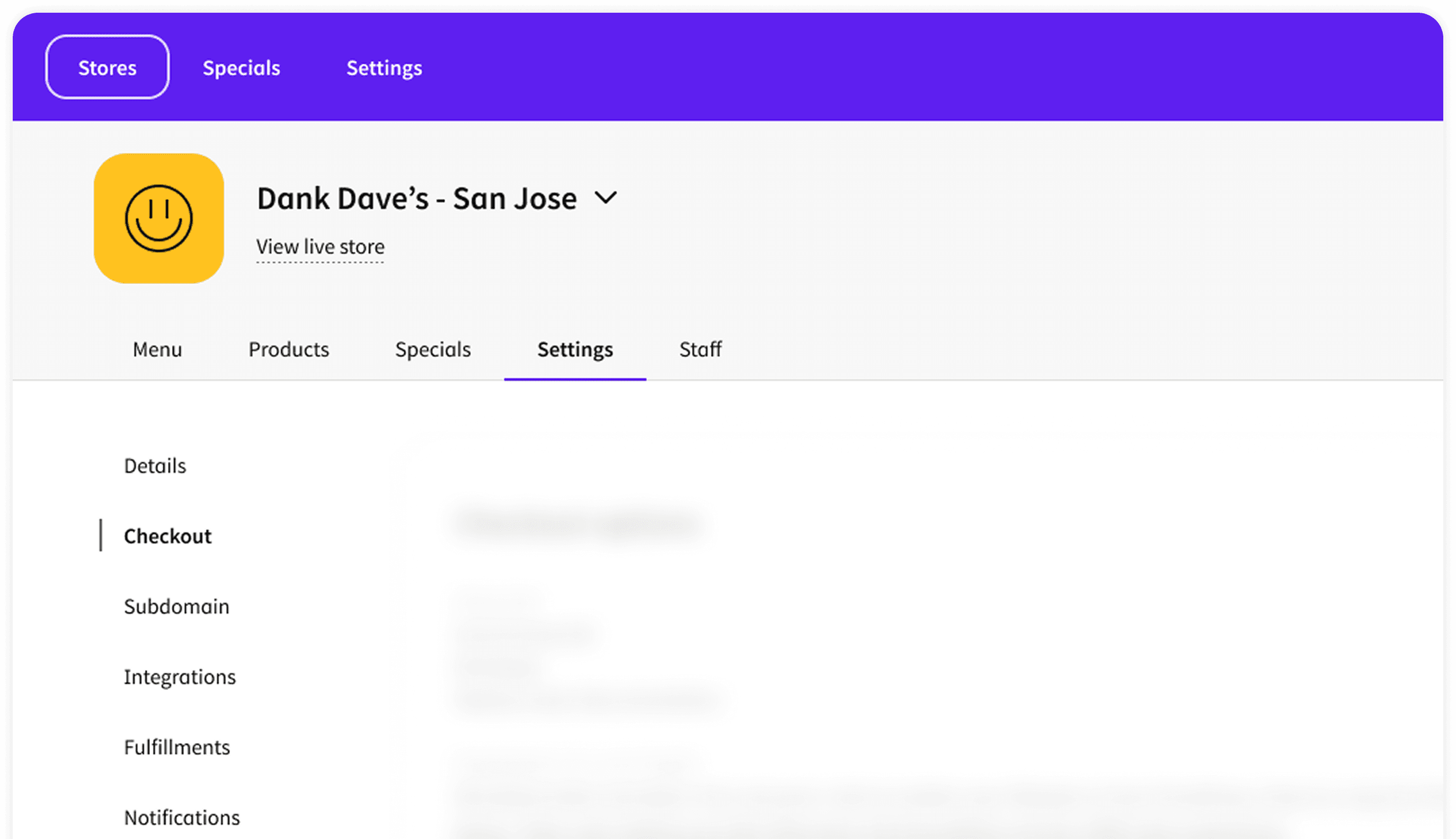The width and height of the screenshot is (1456, 839).
Task: Open the Fulfillments settings section
Action: 177,747
